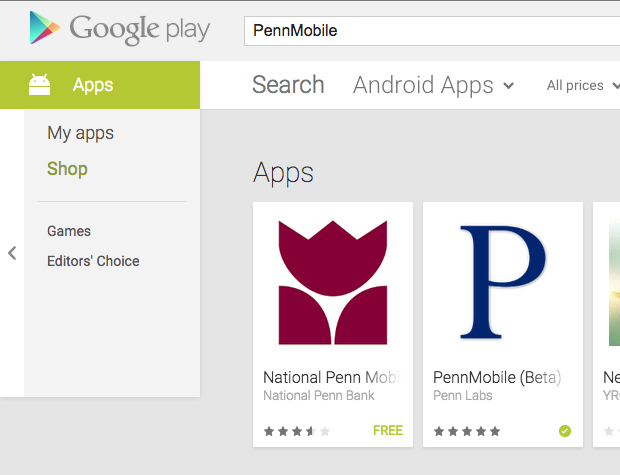The image size is (620, 475).
Task: Click the FREE price button on National Penn
Action: pos(388,430)
